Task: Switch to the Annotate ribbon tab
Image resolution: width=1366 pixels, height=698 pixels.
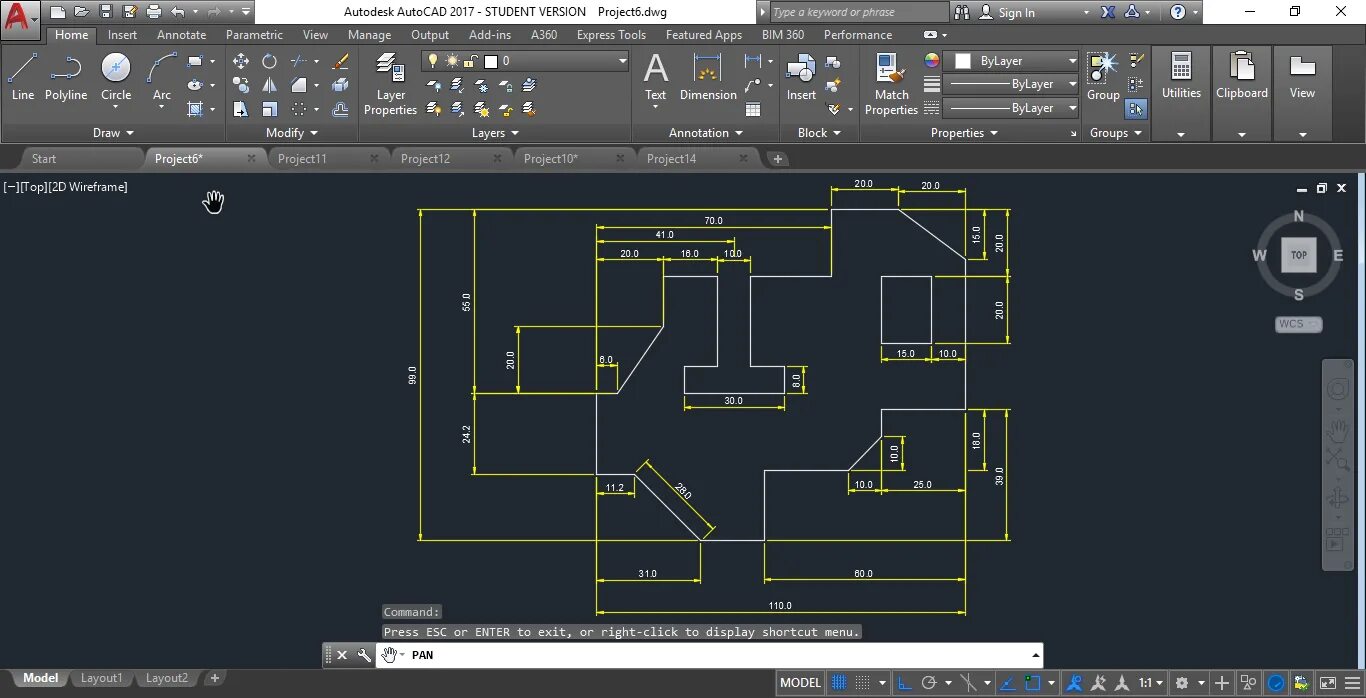Action: click(181, 34)
